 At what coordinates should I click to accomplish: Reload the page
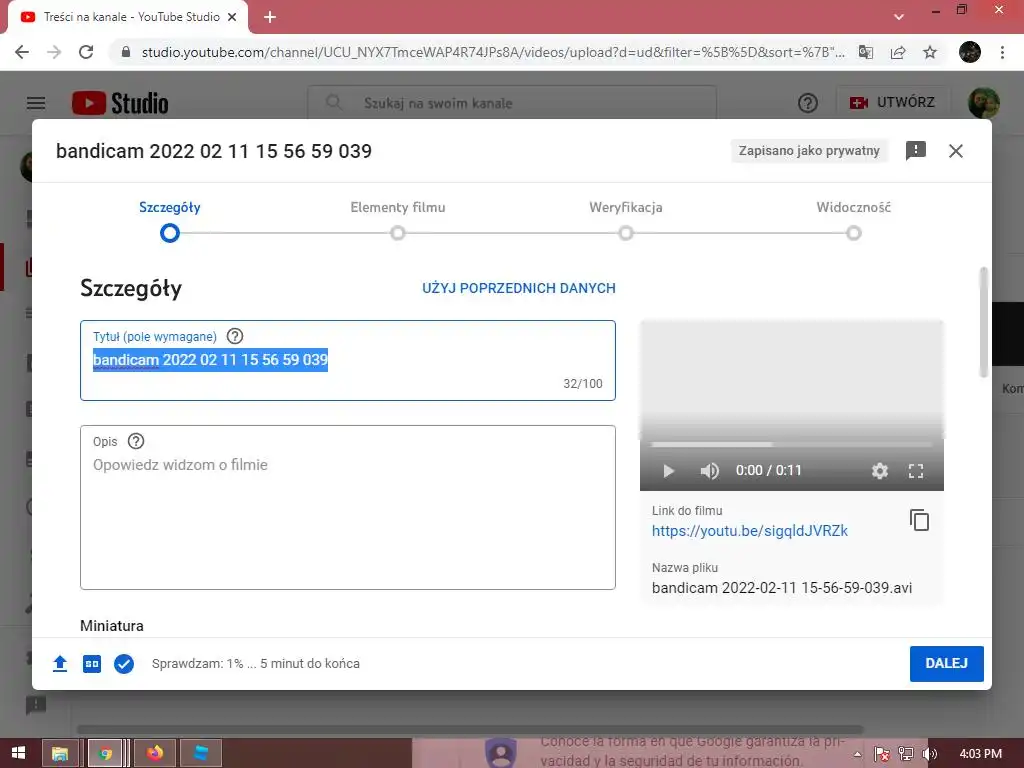86,52
